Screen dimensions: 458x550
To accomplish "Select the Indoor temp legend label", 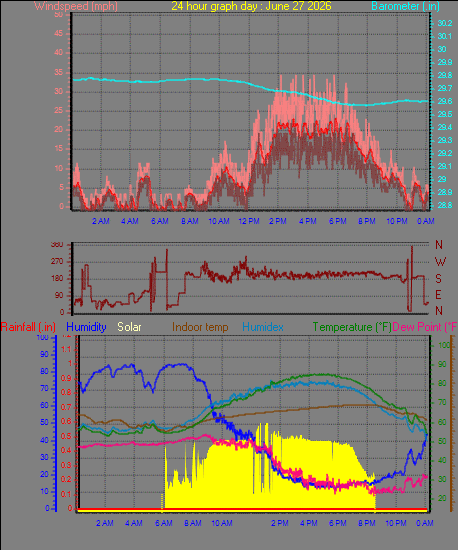I will coord(200,327).
